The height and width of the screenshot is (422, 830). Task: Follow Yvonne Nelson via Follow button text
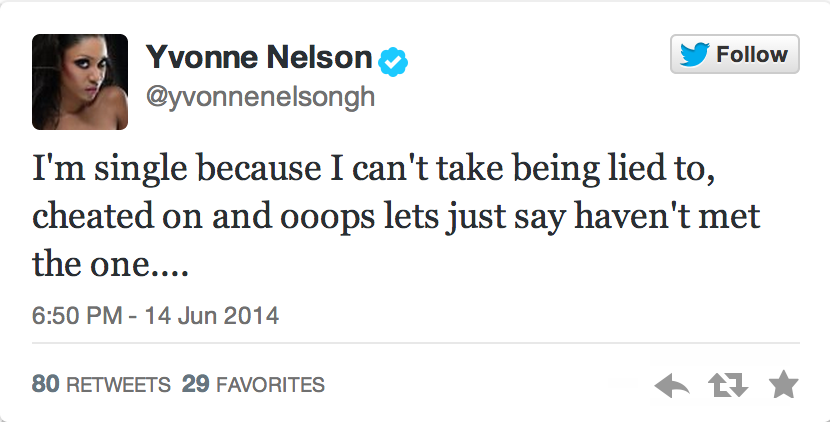(752, 54)
